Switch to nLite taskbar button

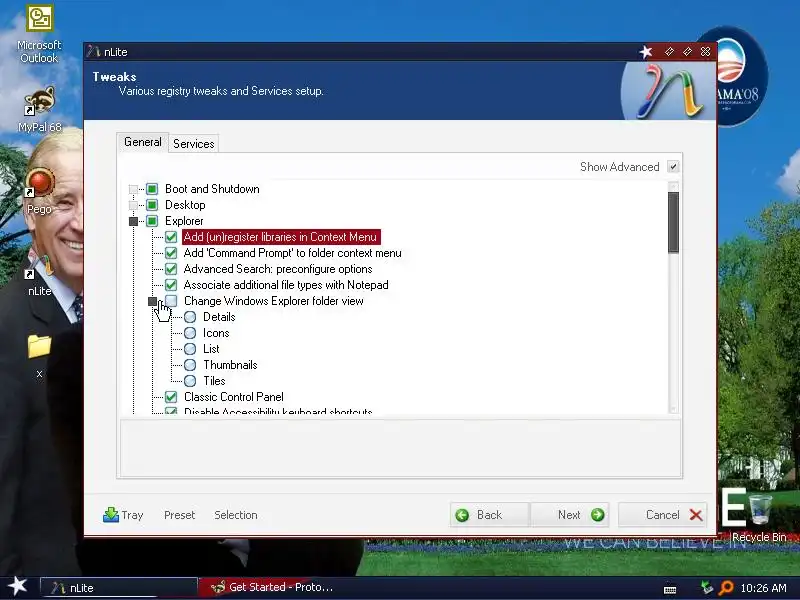tap(118, 588)
